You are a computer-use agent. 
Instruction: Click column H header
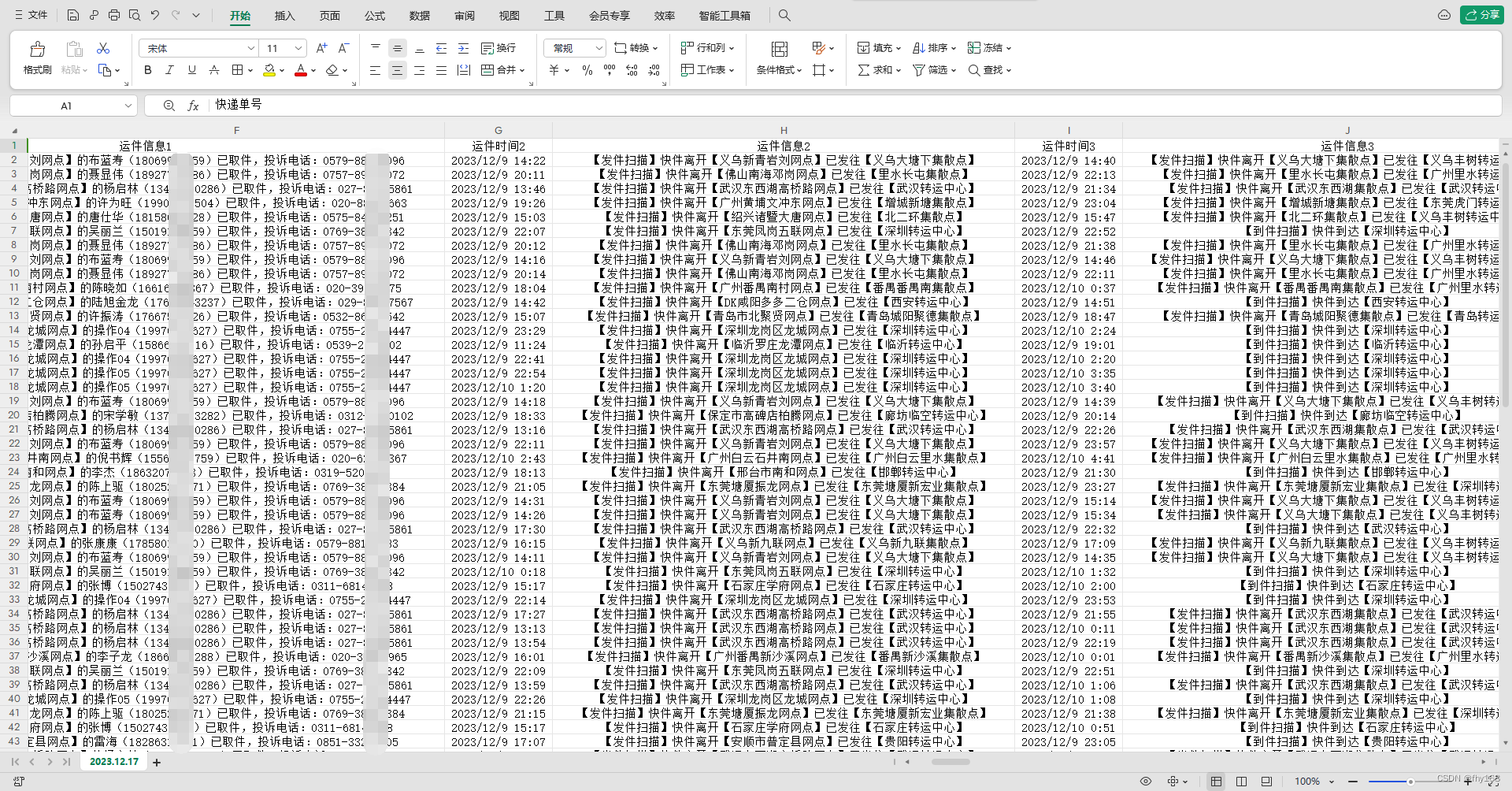pyautogui.click(x=784, y=131)
